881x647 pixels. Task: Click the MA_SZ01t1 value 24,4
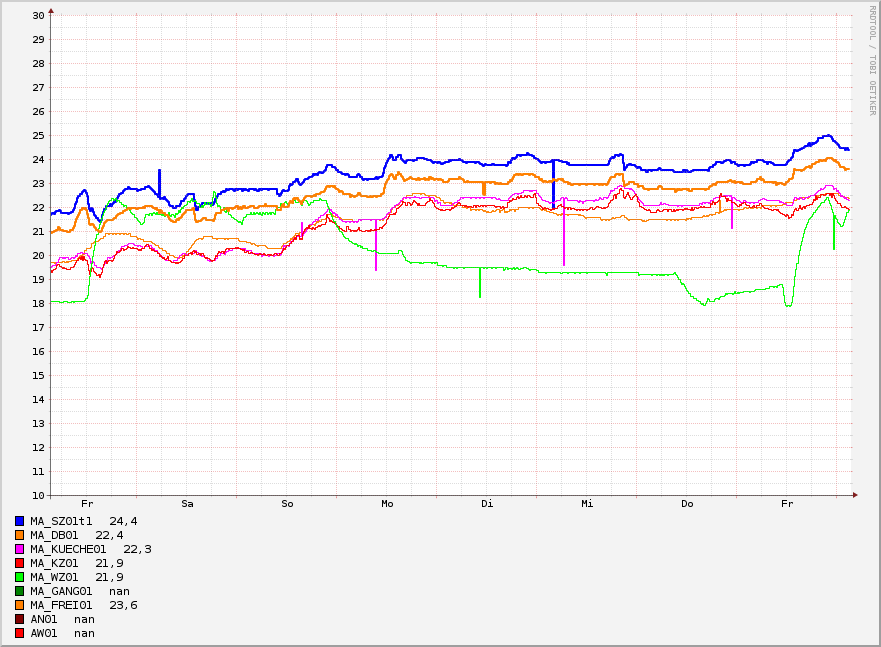(123, 521)
